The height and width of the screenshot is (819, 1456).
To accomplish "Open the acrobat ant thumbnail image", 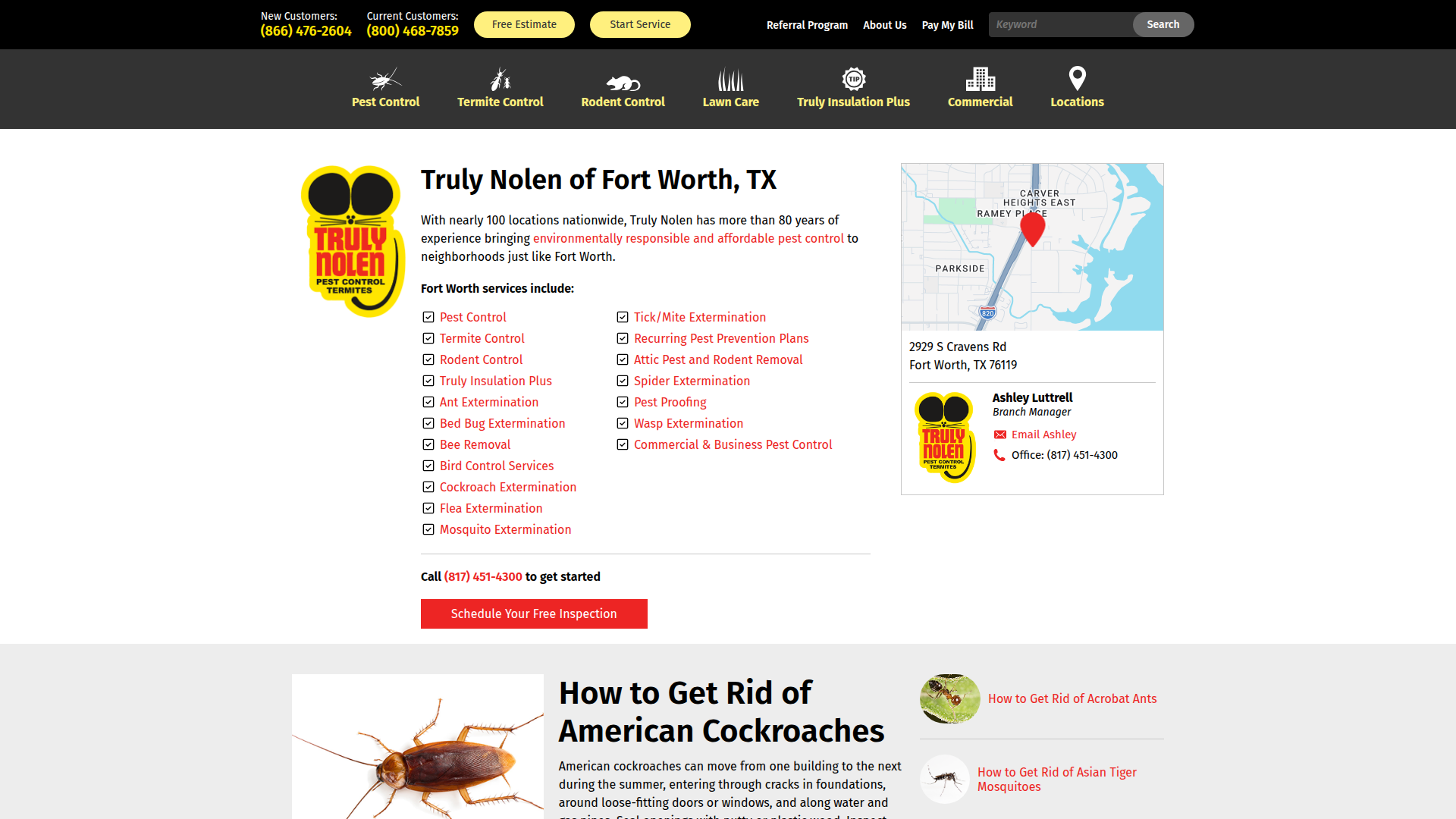I will [949, 698].
